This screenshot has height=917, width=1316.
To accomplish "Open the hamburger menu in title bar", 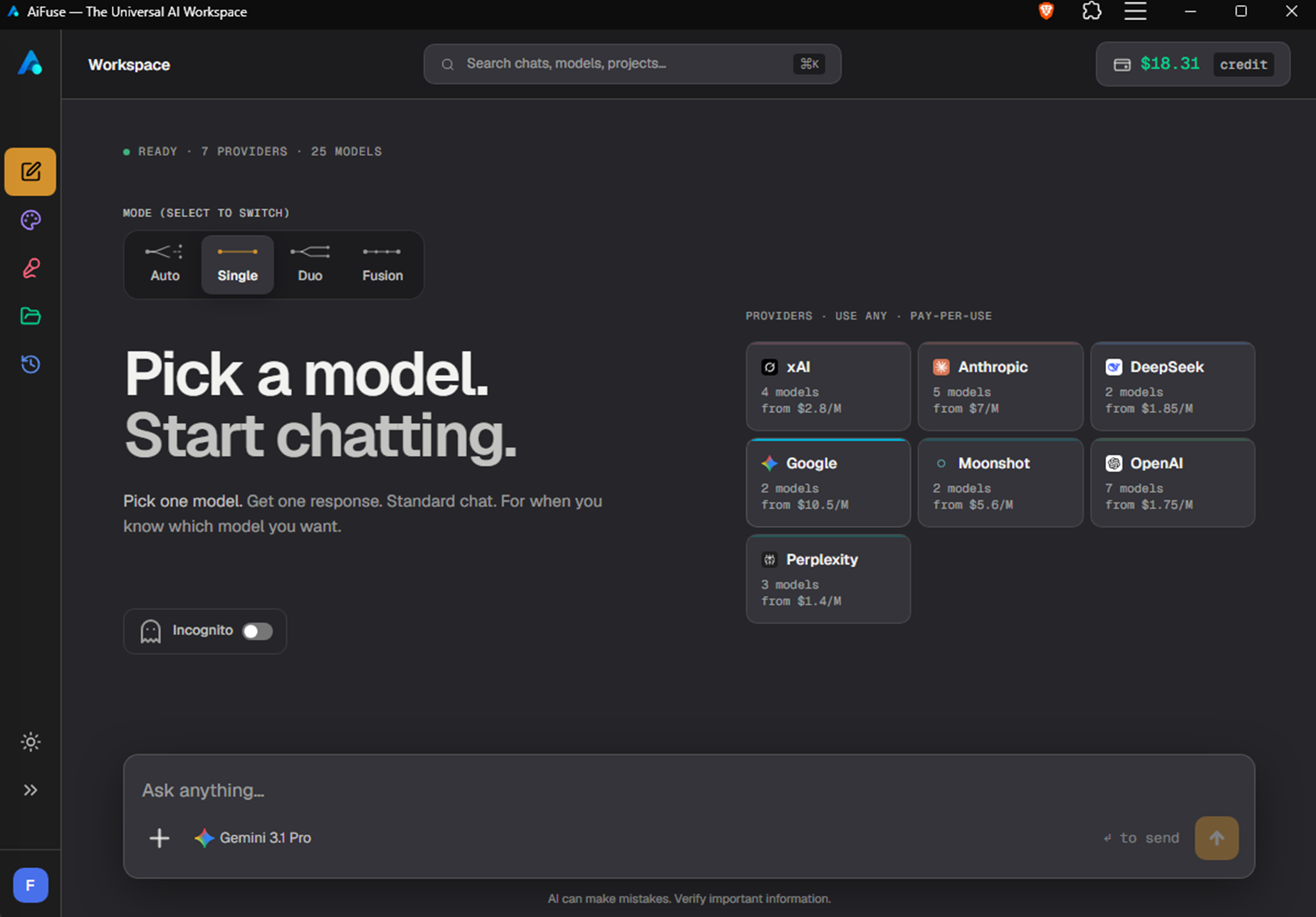I will click(1135, 11).
